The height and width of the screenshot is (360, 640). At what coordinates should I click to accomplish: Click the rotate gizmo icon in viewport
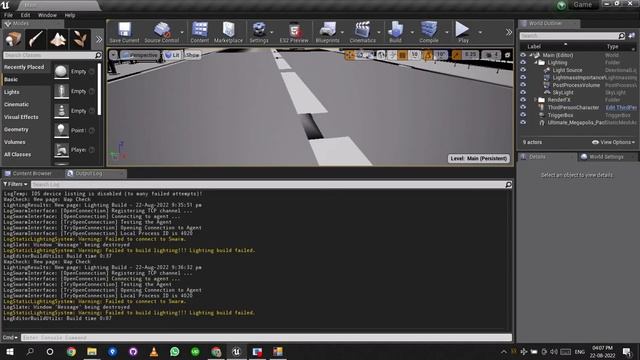coord(359,55)
